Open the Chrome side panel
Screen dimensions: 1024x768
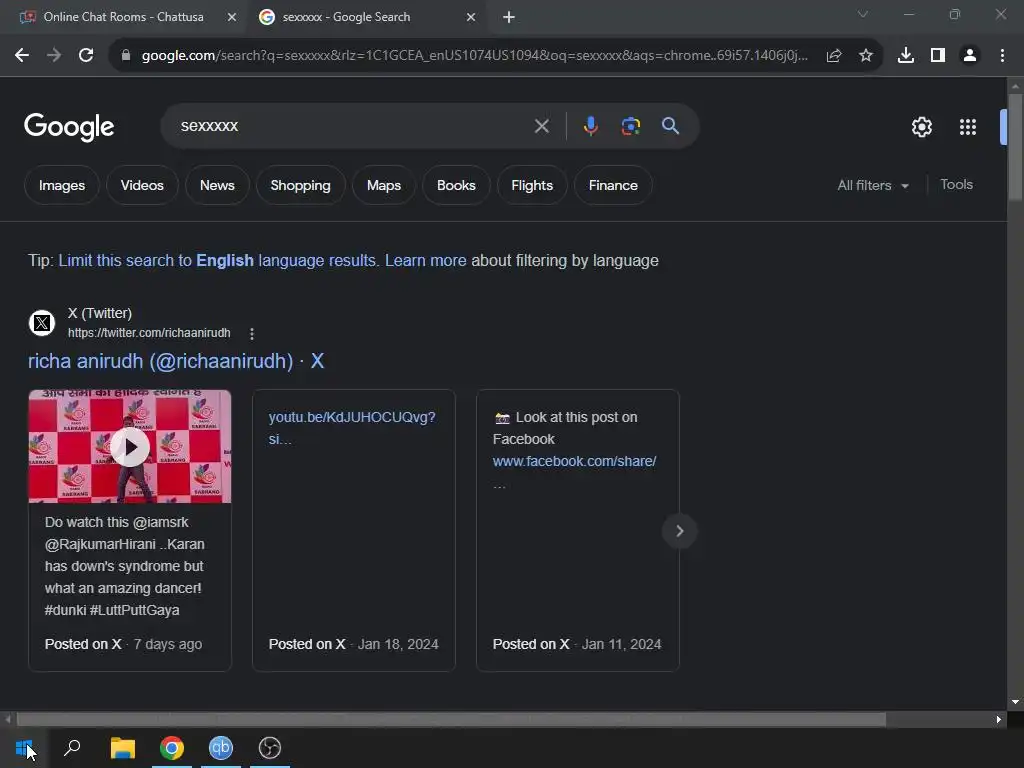click(x=938, y=56)
